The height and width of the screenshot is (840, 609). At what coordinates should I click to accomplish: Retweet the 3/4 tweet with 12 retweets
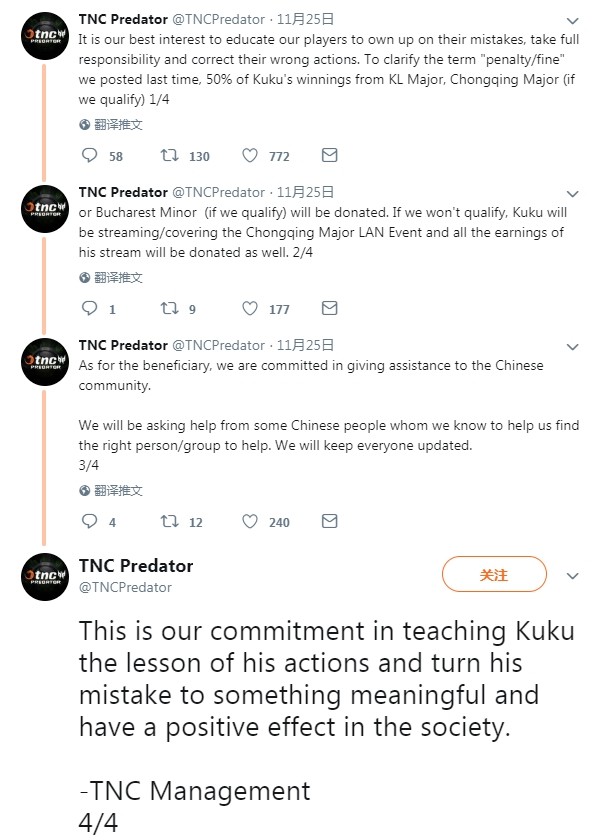[x=171, y=522]
